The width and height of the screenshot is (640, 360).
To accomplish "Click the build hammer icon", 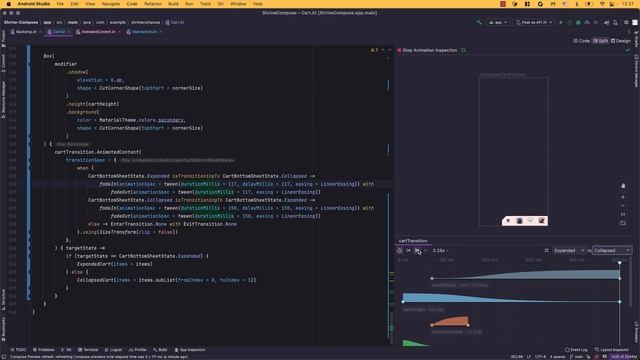I will [x=479, y=22].
